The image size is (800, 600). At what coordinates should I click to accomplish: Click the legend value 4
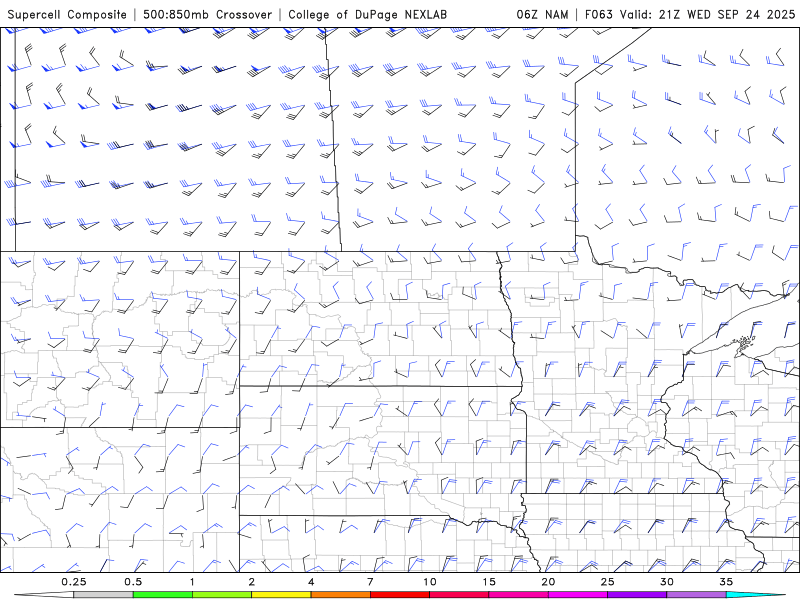pos(311,582)
